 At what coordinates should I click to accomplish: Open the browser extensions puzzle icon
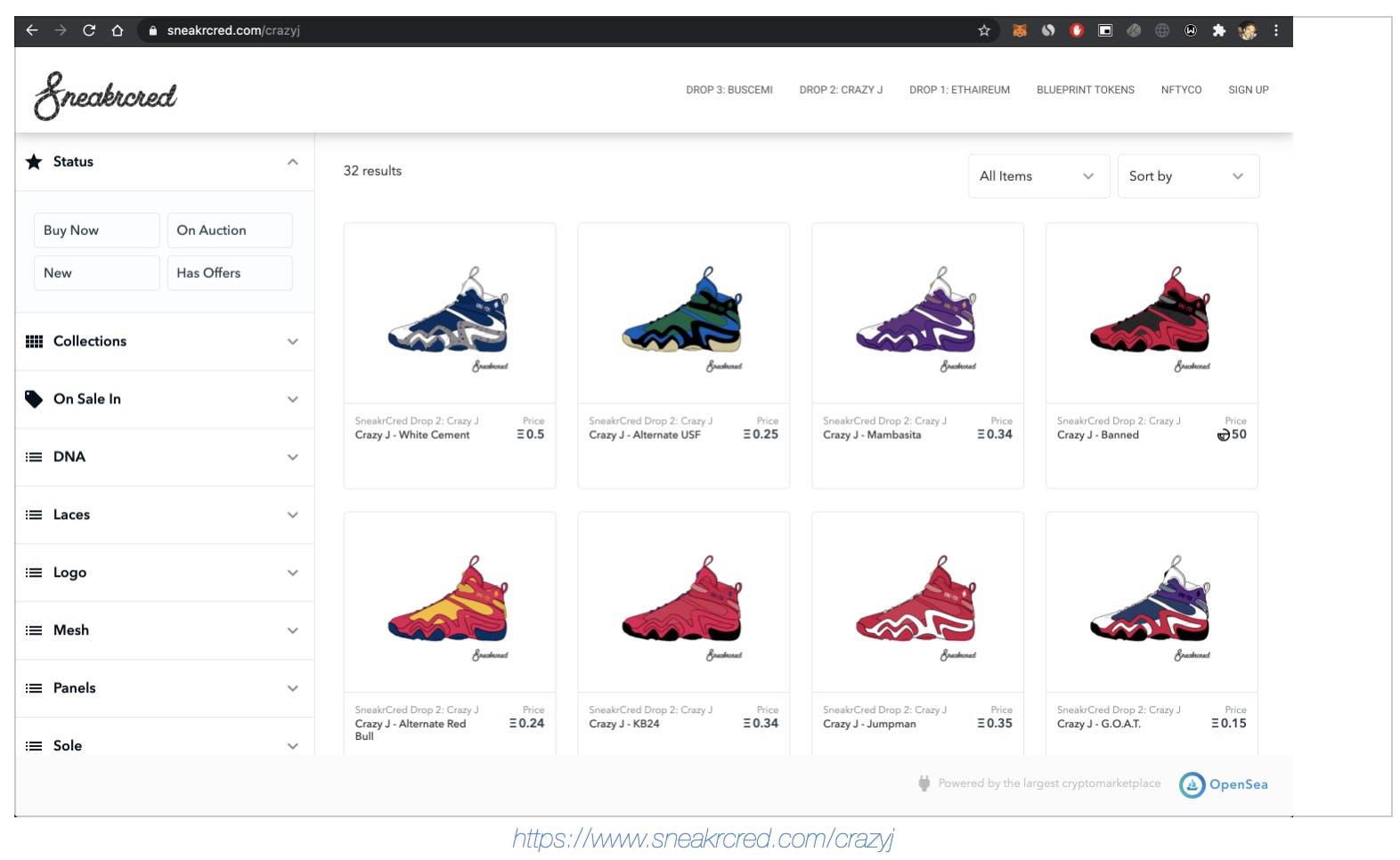[1218, 30]
